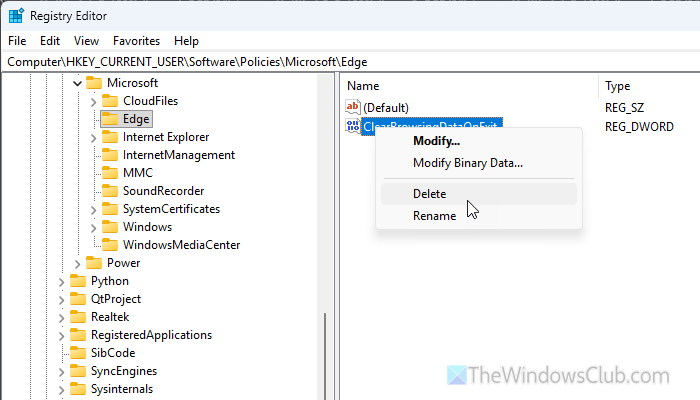Screen dimensions: 700x400
Task: Select the WindowsMediaCenter key label
Action: (181, 245)
